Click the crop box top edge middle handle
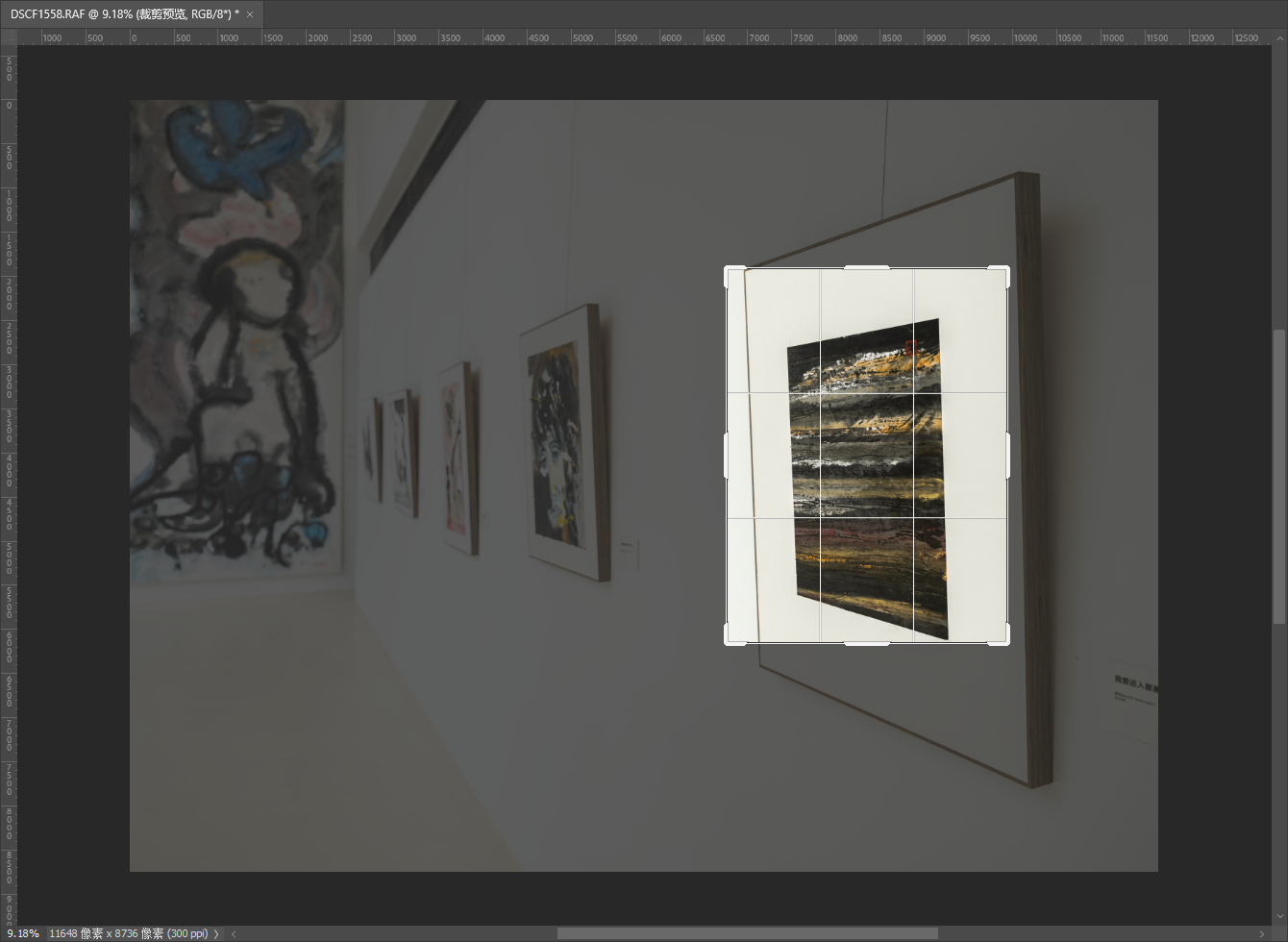 tap(867, 267)
